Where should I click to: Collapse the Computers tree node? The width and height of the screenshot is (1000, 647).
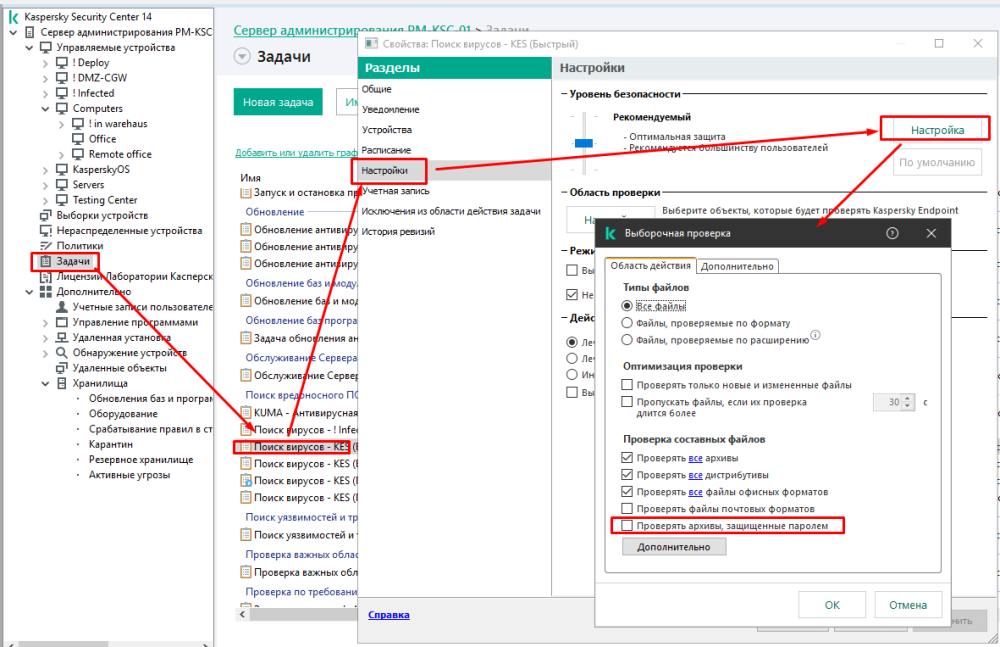[45, 109]
